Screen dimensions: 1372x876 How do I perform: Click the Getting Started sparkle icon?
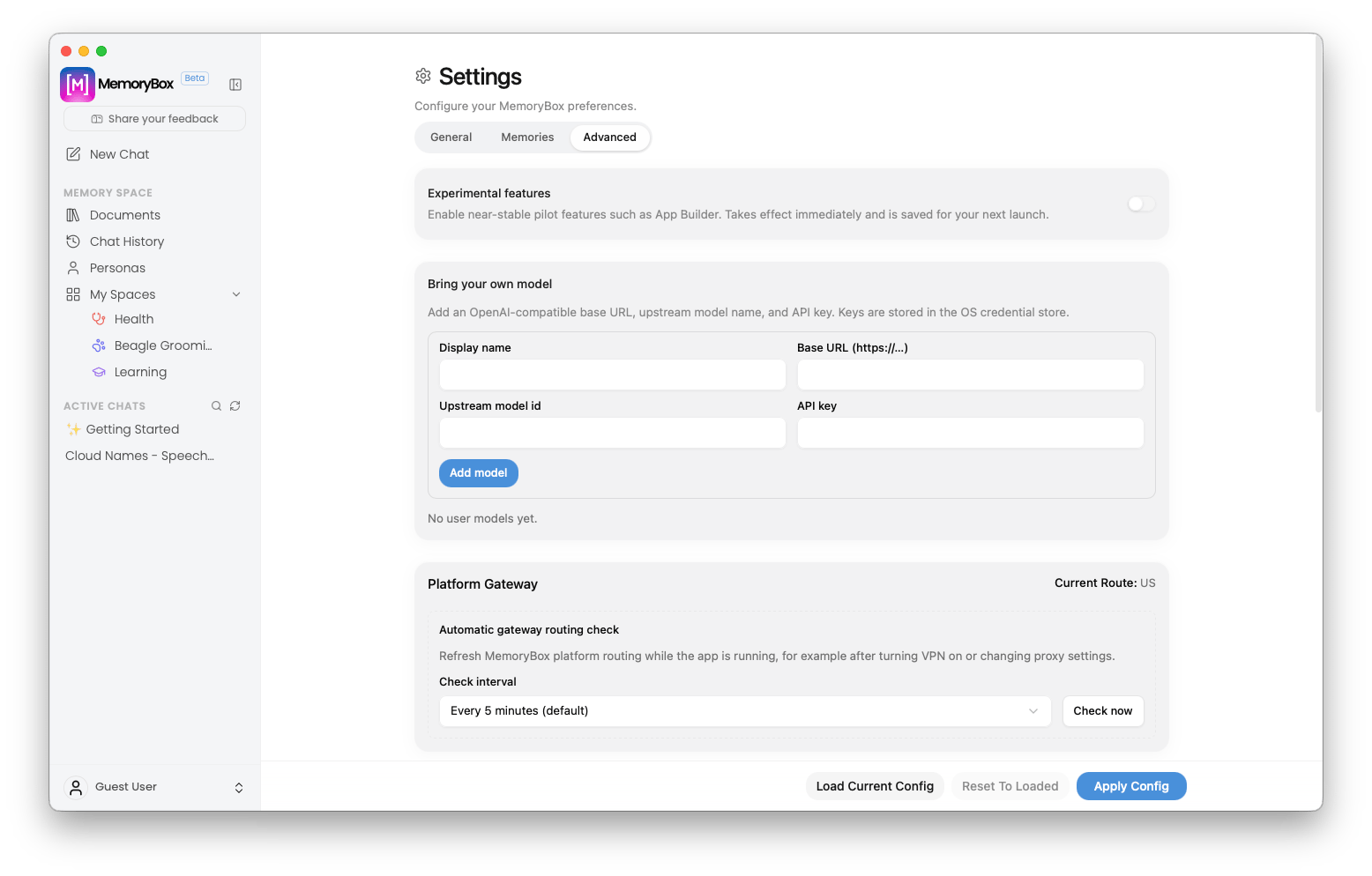click(73, 429)
